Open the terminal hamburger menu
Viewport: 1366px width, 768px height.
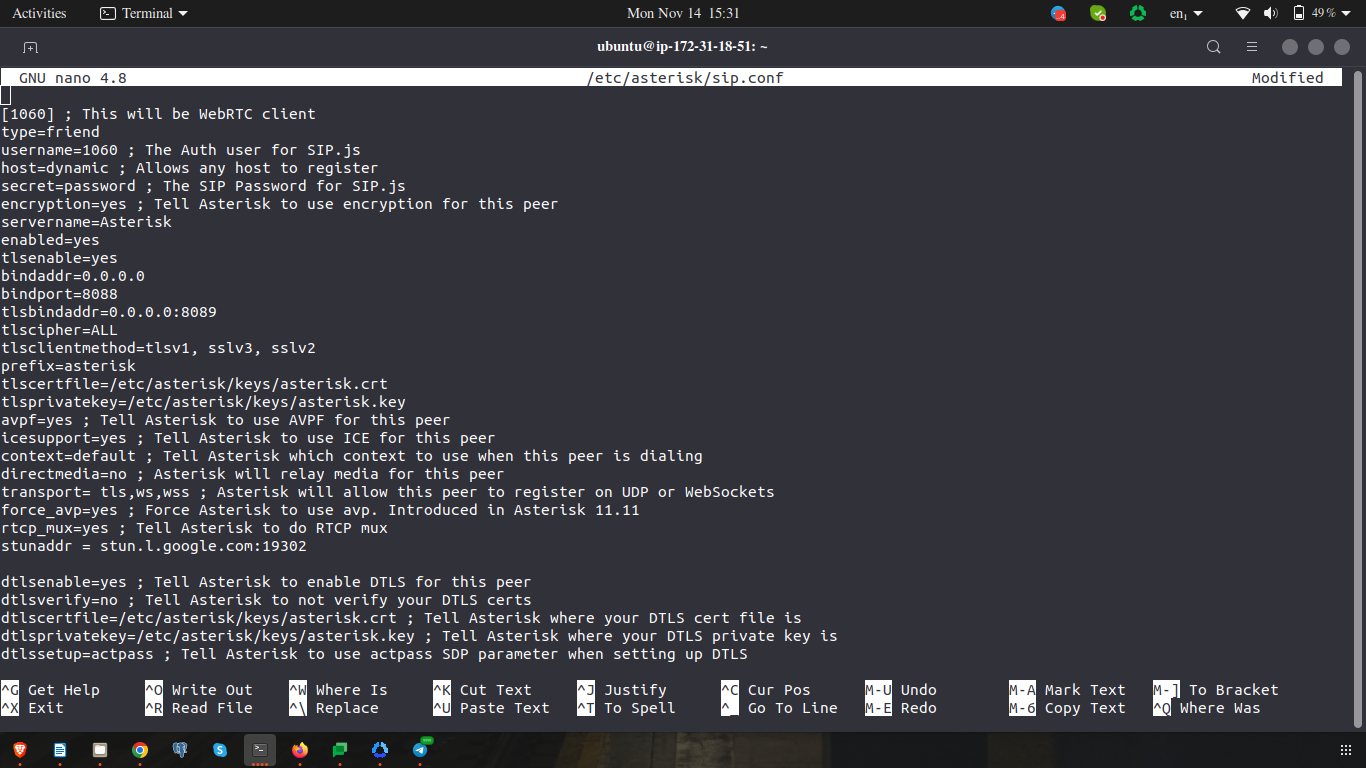point(1252,47)
